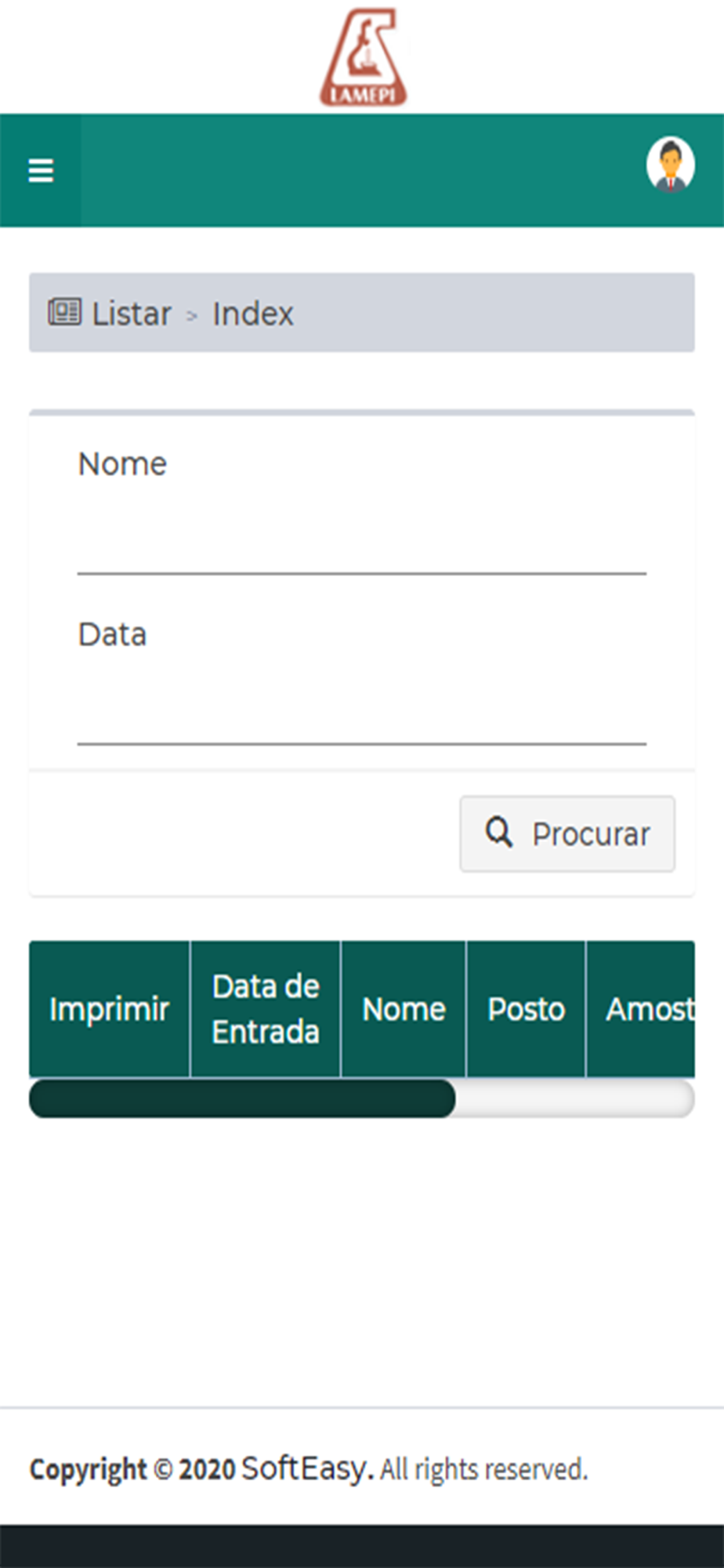Click the empty scrollbar track right of the thumb
Image resolution: width=724 pixels, height=1568 pixels.
pos(574,1098)
